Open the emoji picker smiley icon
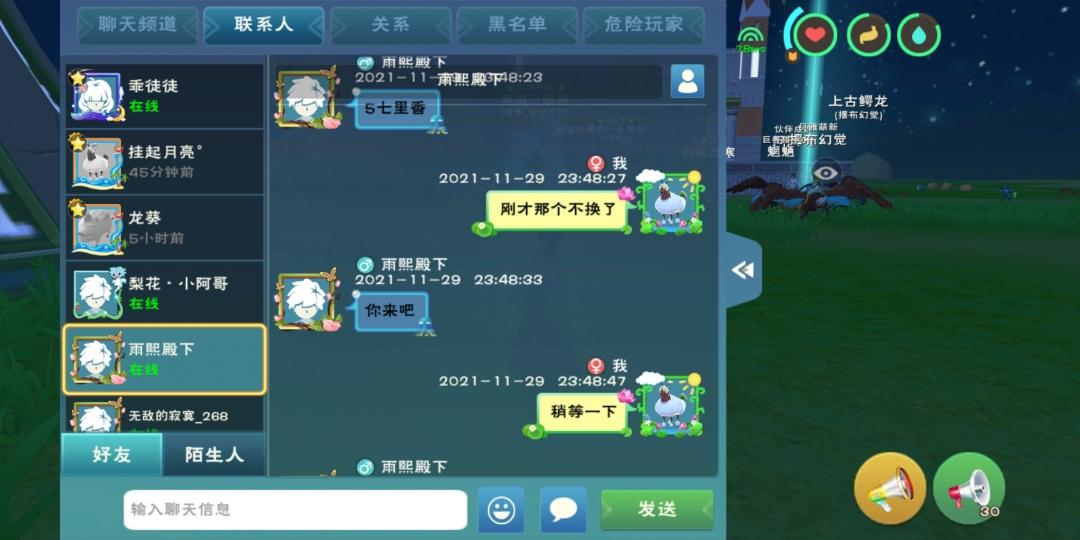 (501, 510)
